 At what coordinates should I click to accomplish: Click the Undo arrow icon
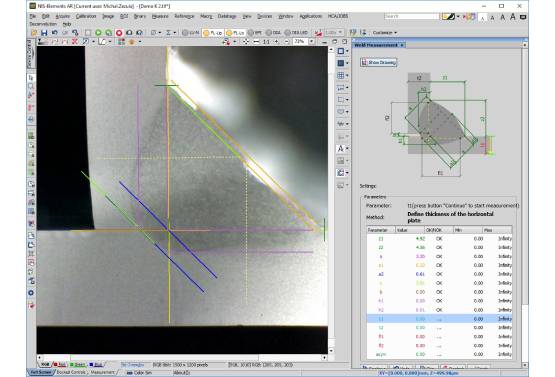click(55, 33)
